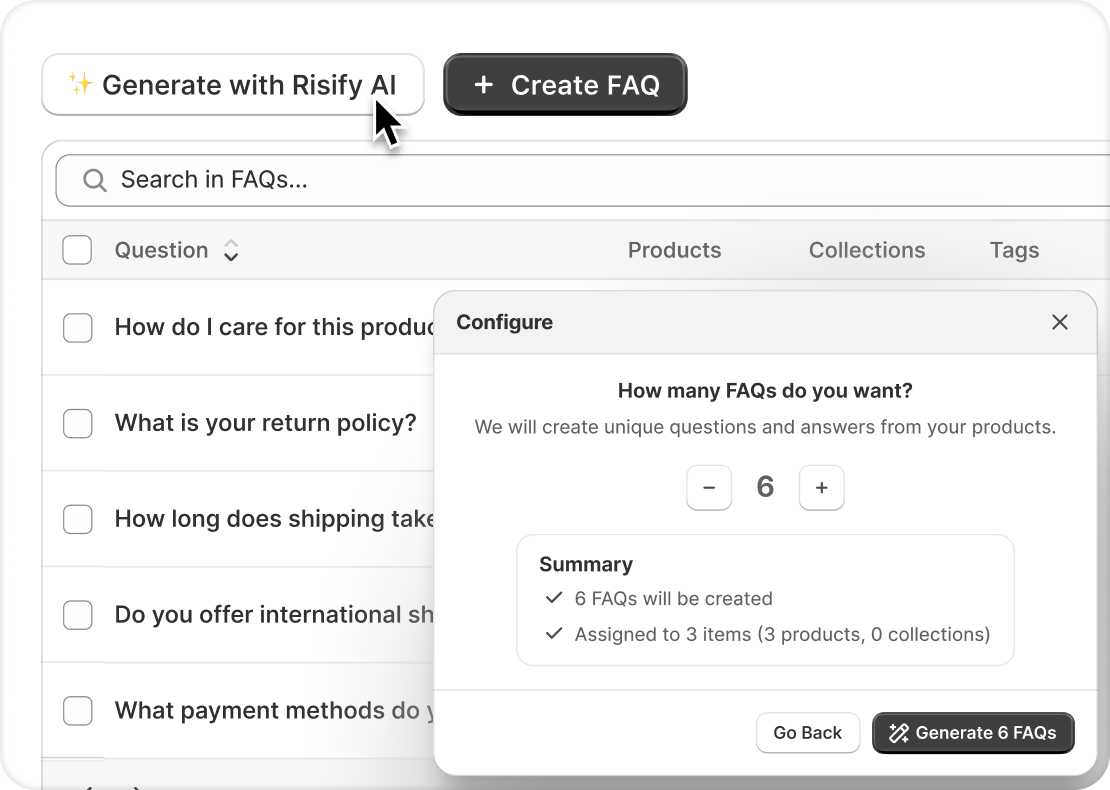Click the magic wand icon on the Generate button
This screenshot has width=1110, height=790.
pos(898,733)
